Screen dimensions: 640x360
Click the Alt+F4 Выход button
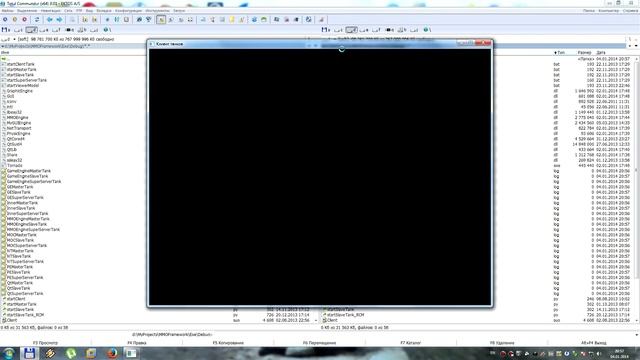click(593, 343)
